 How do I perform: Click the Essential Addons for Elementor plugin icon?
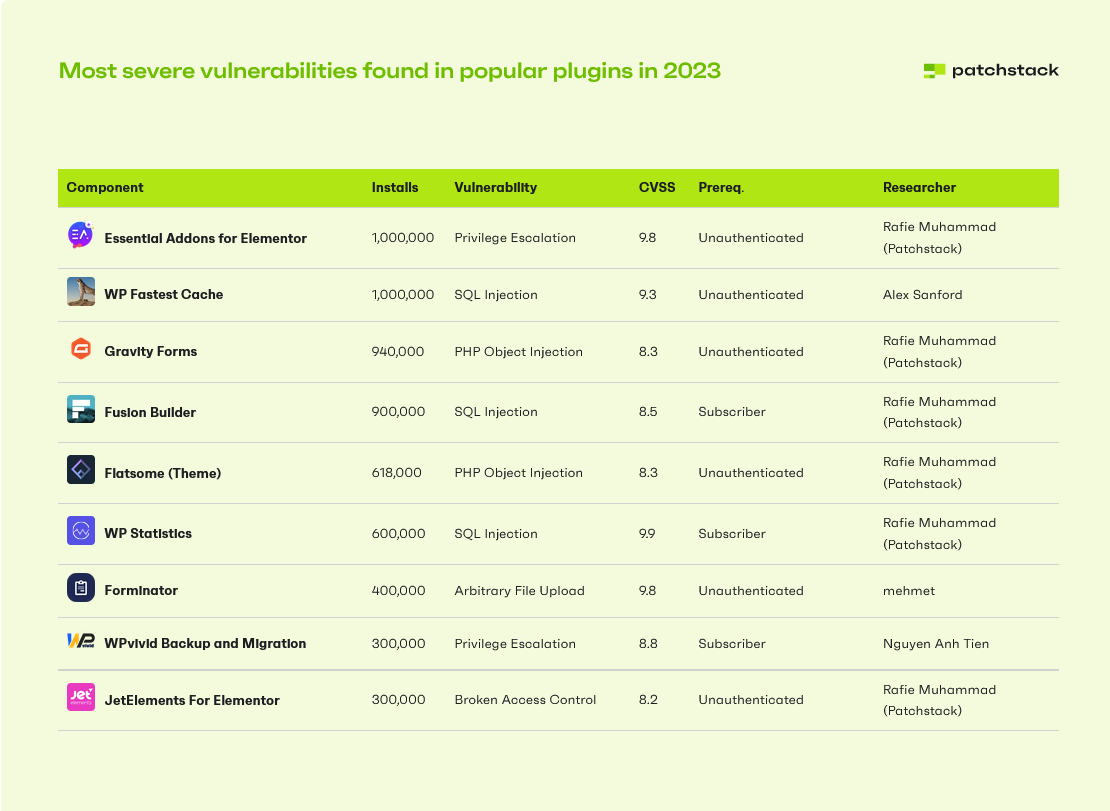[x=81, y=235]
